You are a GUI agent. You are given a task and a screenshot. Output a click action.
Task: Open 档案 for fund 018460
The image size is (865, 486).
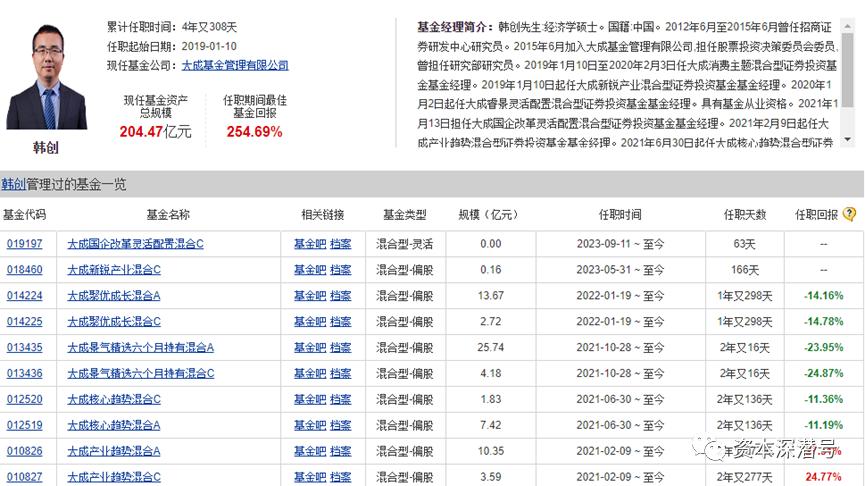[340, 270]
